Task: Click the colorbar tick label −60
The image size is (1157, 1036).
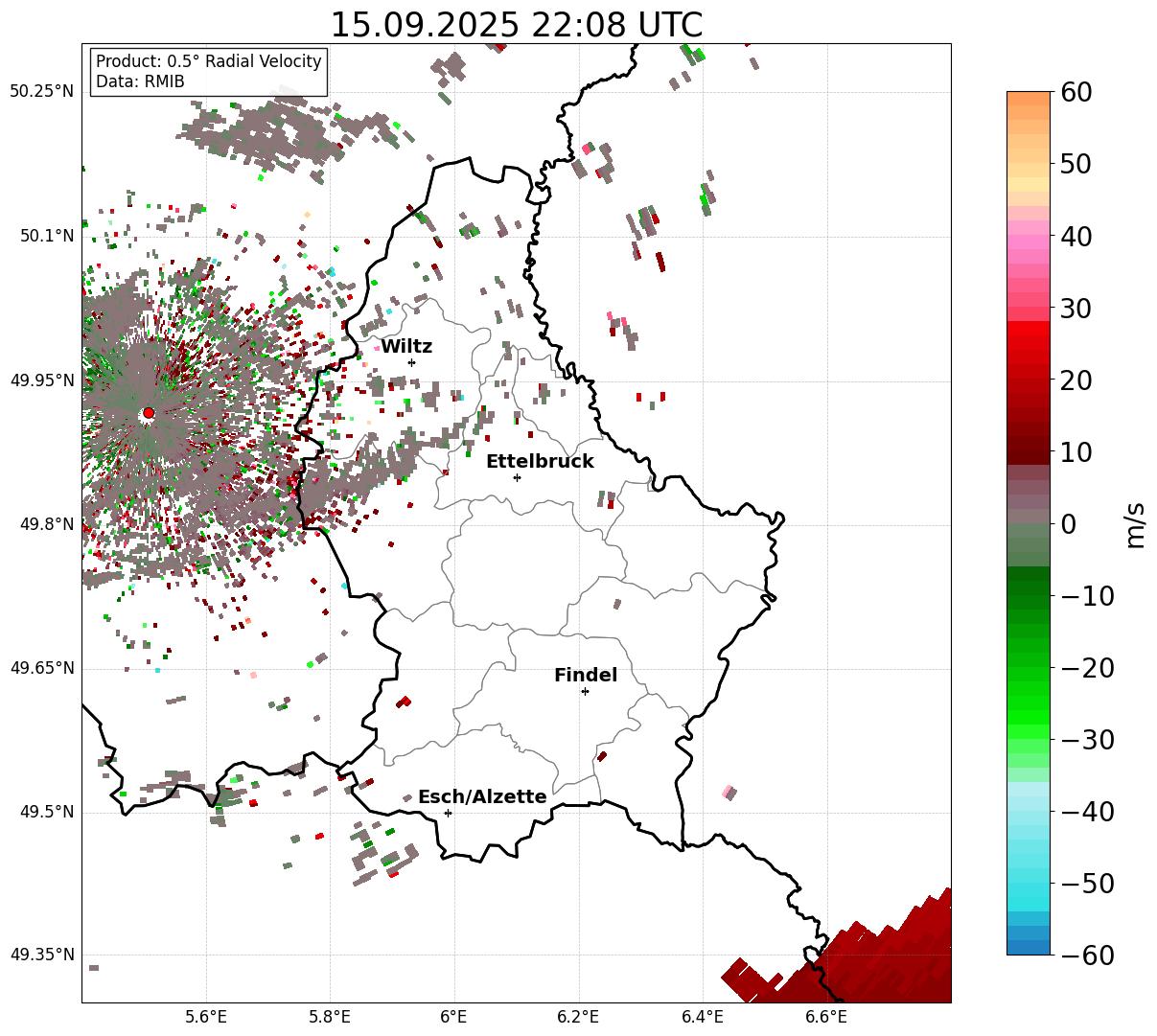Action: 1087,955
